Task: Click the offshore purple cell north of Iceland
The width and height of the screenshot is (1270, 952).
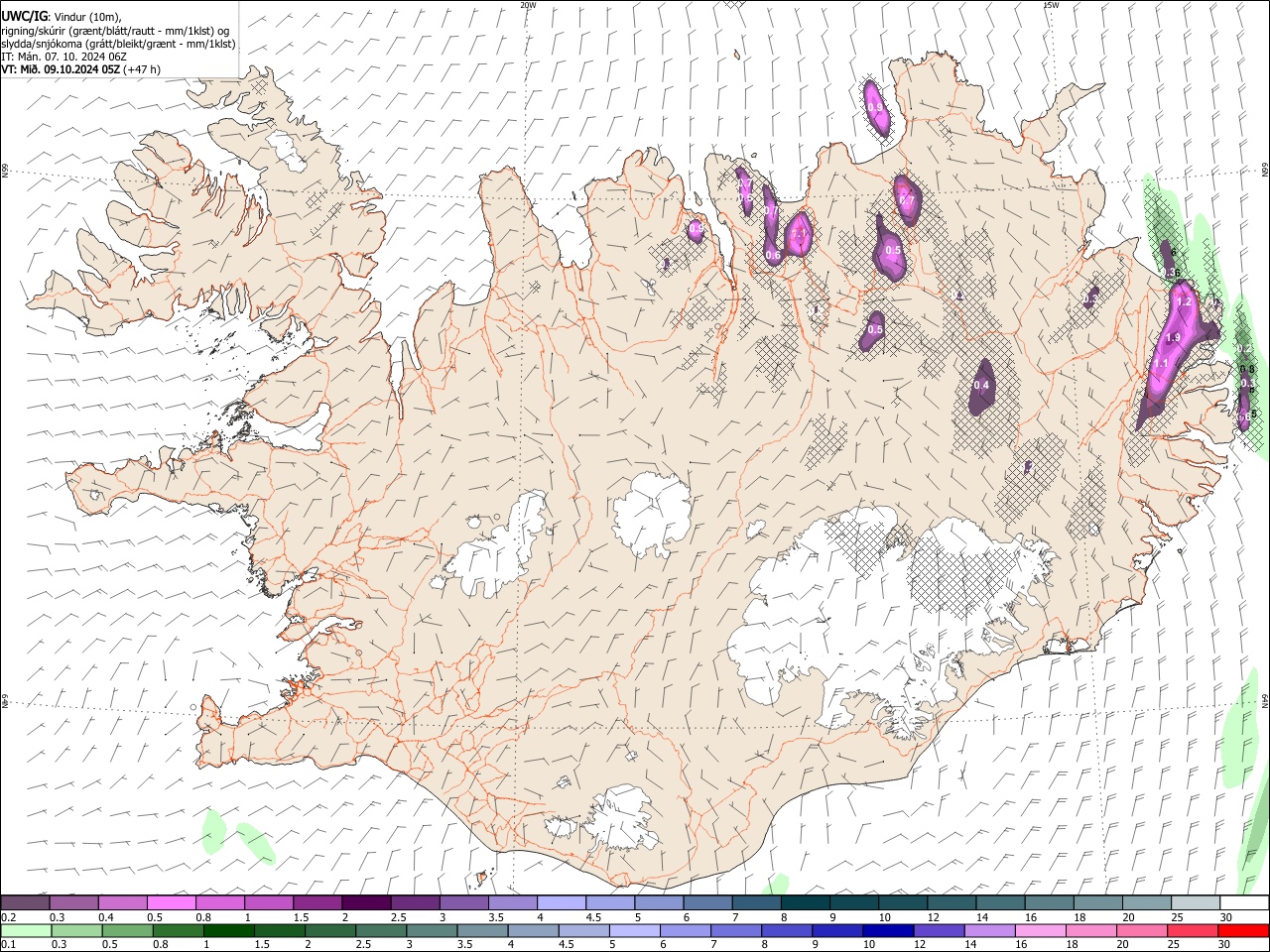Action: coord(875,106)
